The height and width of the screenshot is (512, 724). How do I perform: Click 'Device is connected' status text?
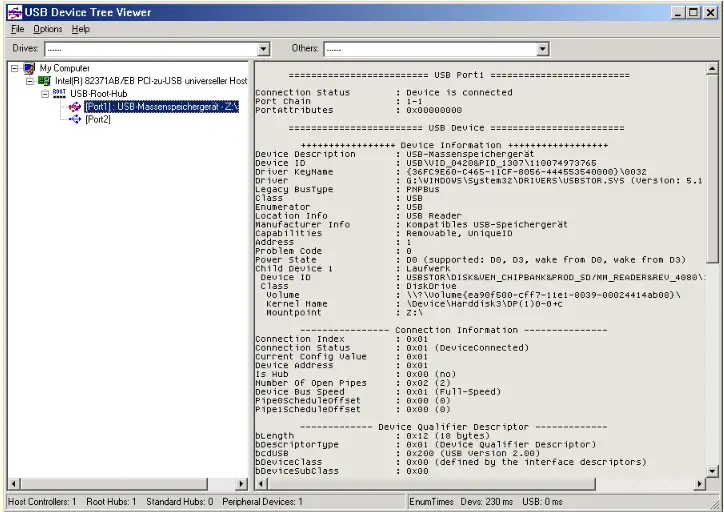pyautogui.click(x=459, y=92)
